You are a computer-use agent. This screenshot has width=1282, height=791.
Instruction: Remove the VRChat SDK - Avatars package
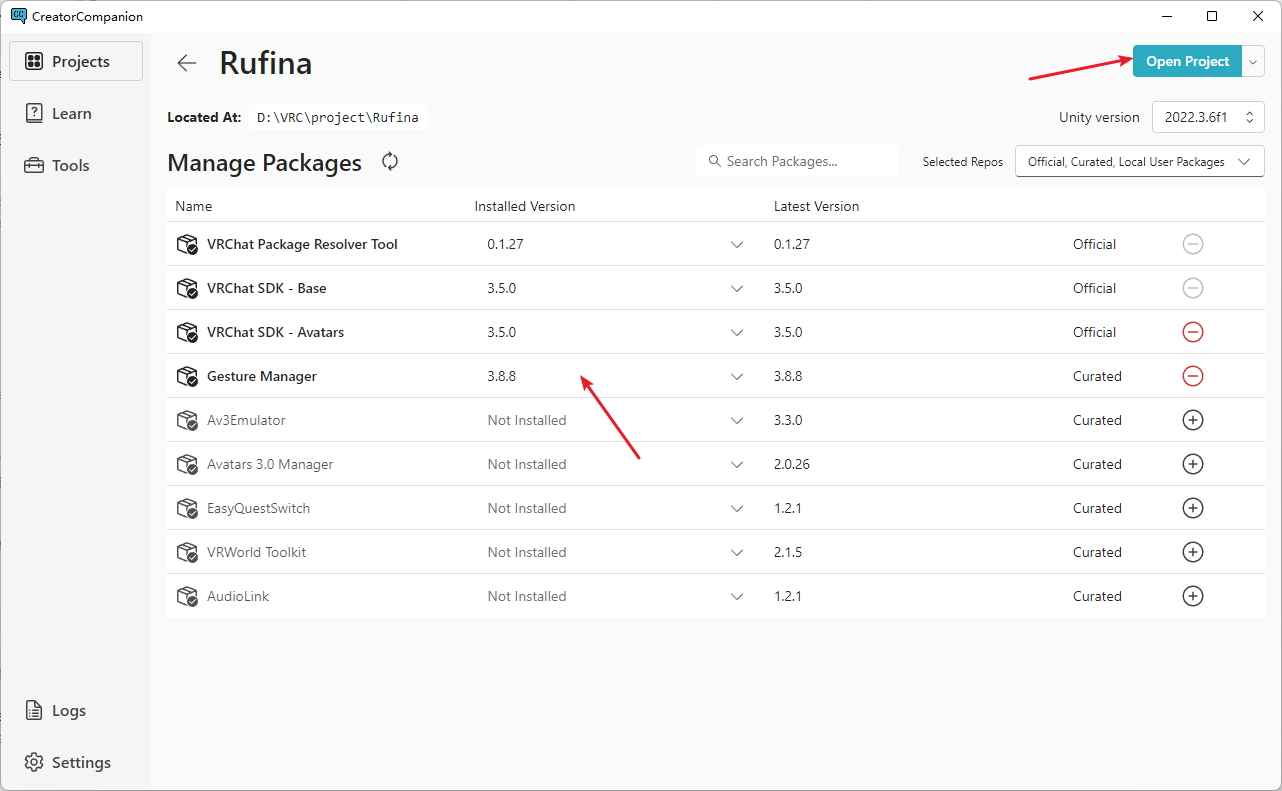1192,332
